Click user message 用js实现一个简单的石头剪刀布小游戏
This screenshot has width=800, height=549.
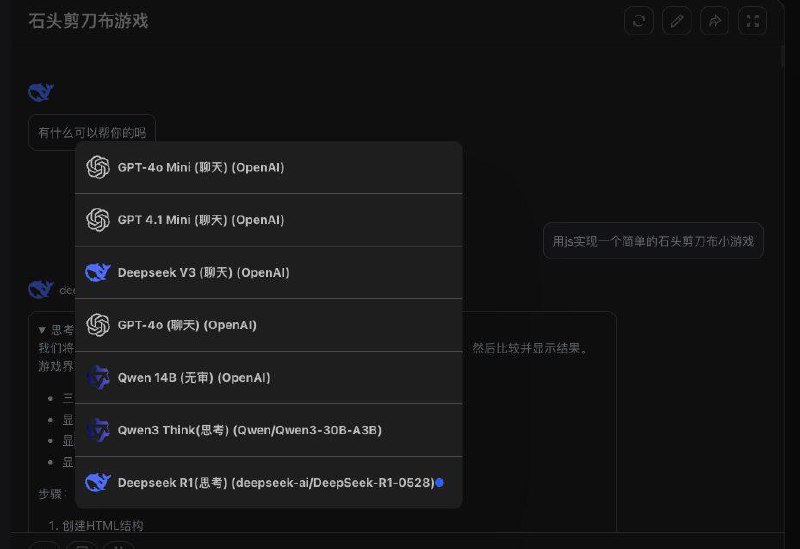click(653, 241)
